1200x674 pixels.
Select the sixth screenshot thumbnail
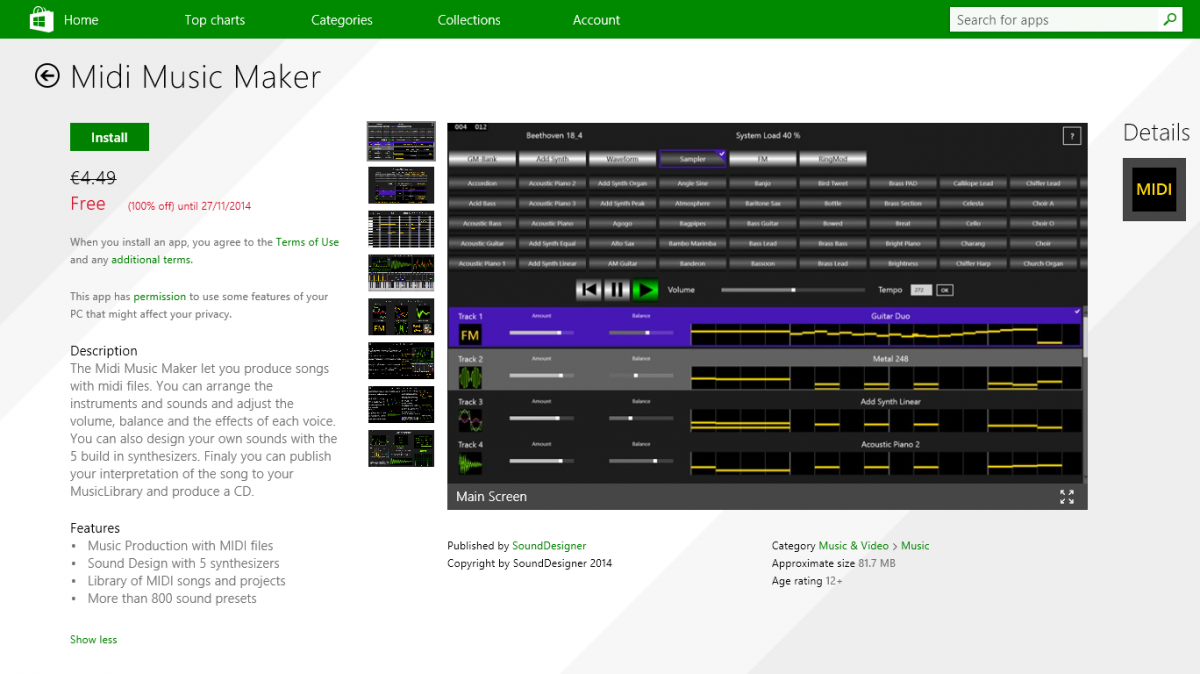tap(401, 361)
